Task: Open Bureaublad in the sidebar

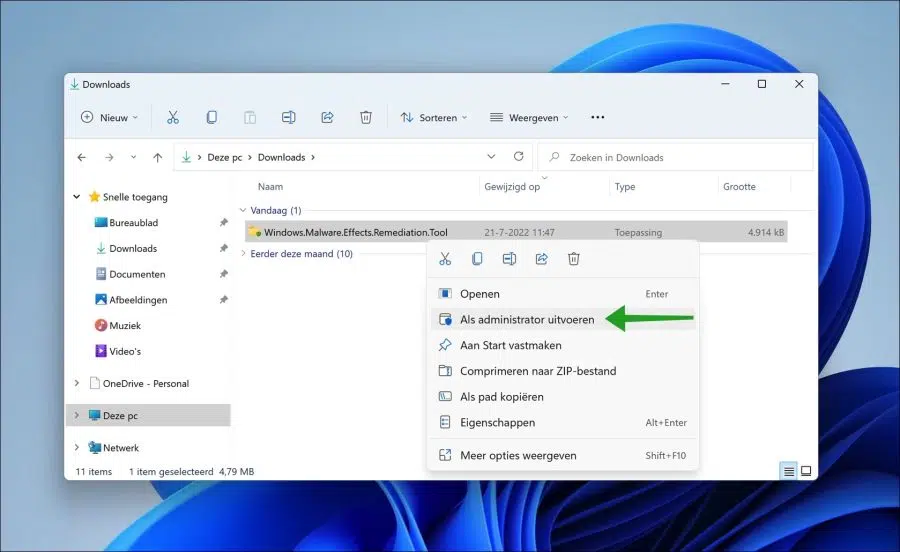Action: point(133,223)
